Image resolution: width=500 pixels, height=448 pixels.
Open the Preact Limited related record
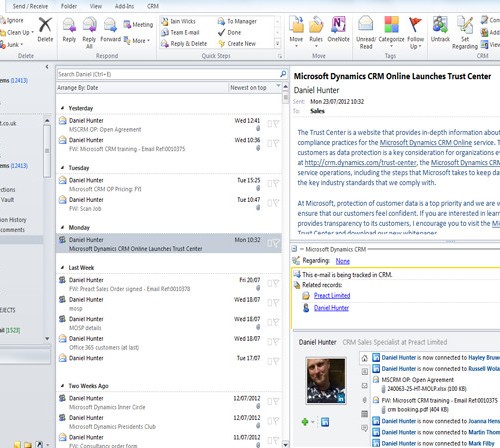(x=332, y=295)
